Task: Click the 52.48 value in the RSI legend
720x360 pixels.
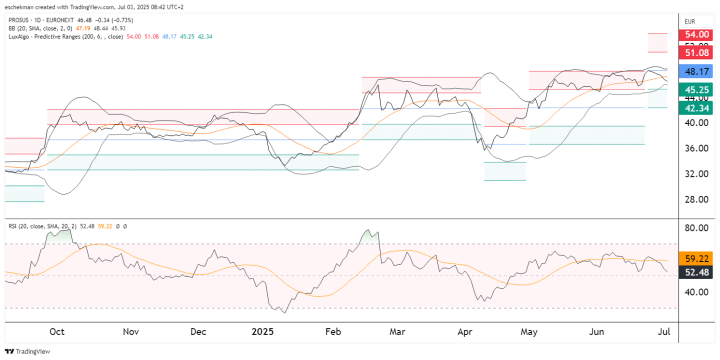Action: click(x=87, y=226)
